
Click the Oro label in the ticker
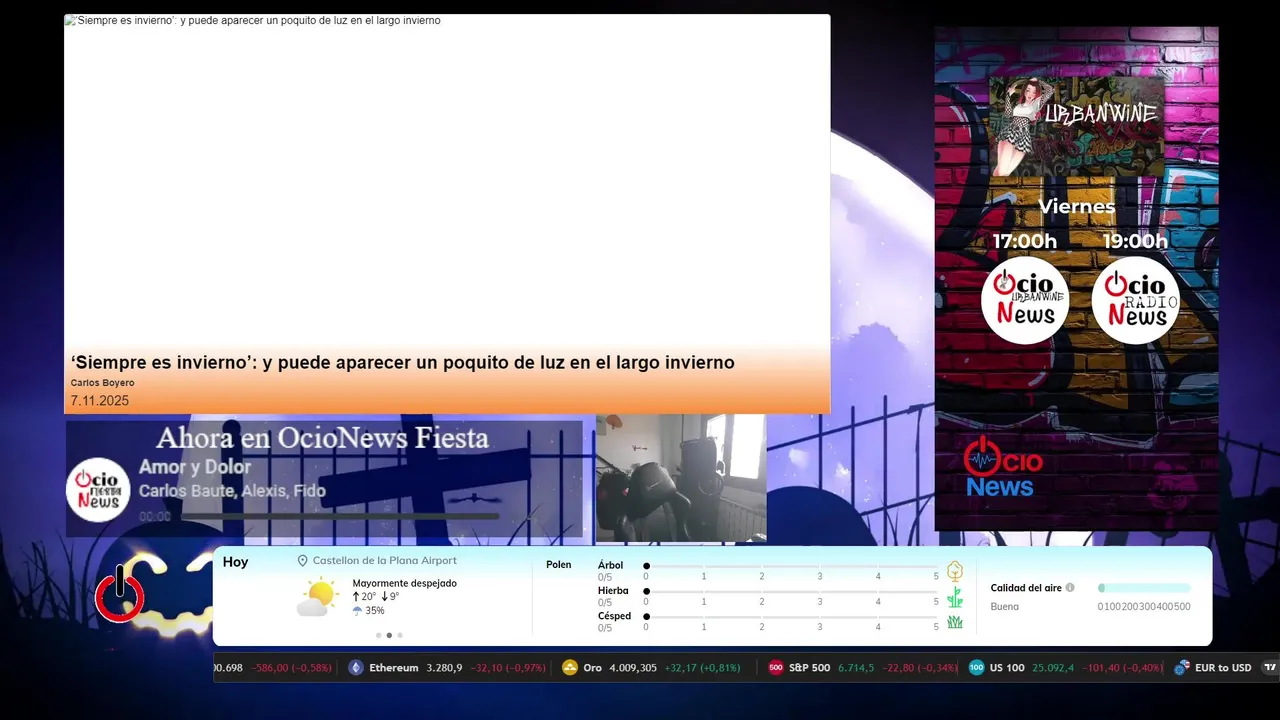pos(593,668)
